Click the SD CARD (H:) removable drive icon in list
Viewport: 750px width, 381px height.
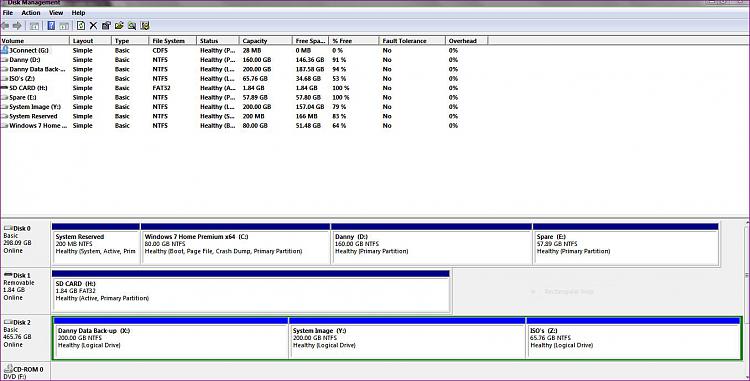pyautogui.click(x=5, y=88)
